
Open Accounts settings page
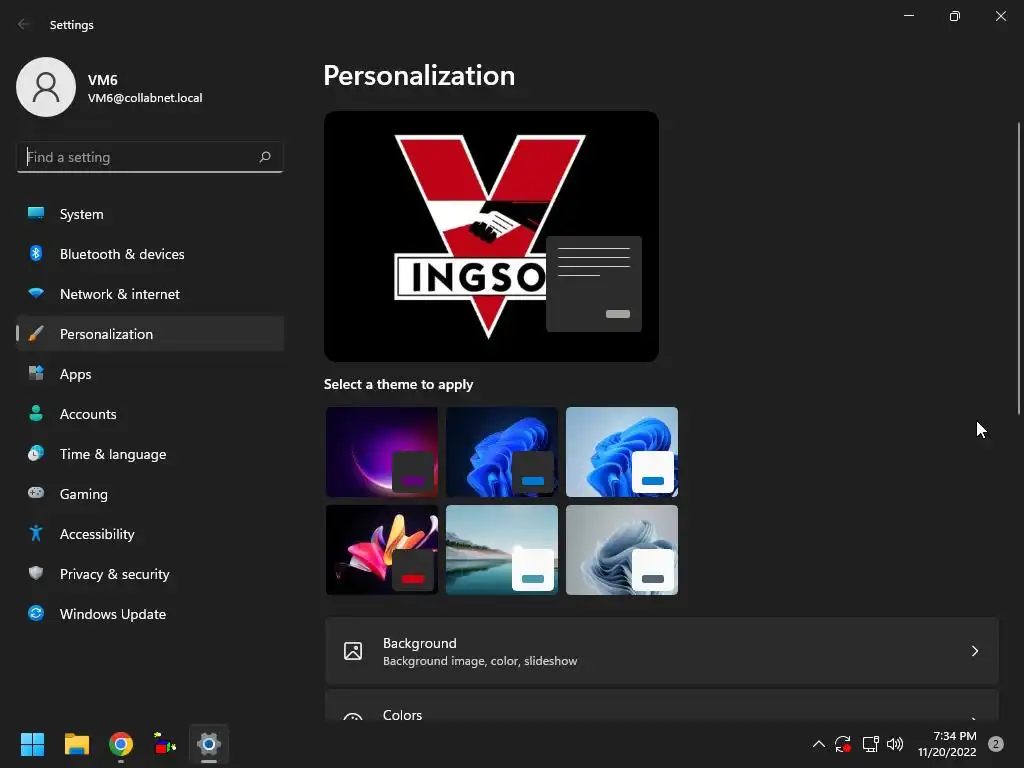point(150,413)
